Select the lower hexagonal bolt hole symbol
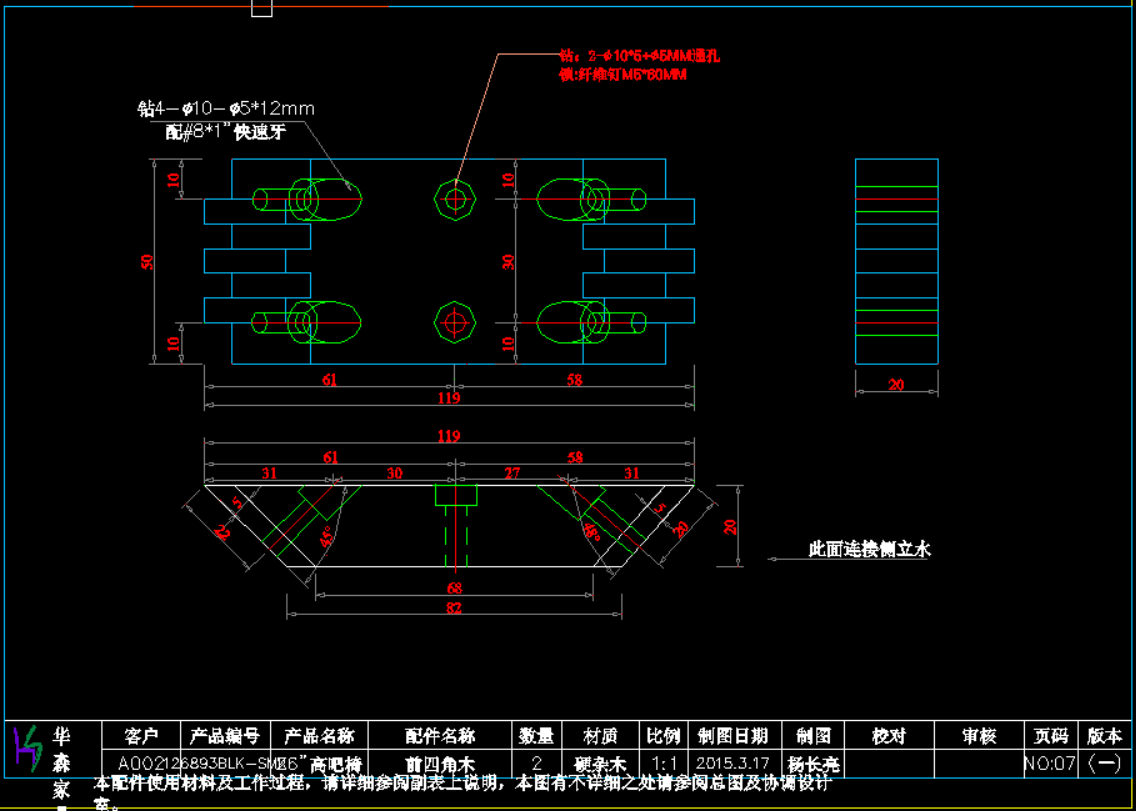 pos(456,323)
